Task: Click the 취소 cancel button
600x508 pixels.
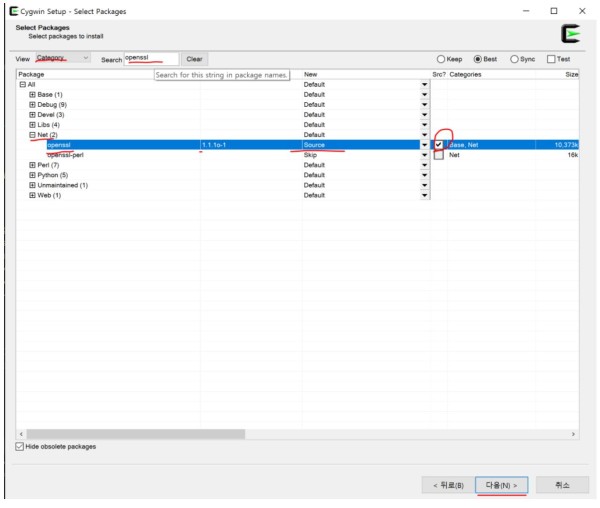Action: click(x=562, y=485)
